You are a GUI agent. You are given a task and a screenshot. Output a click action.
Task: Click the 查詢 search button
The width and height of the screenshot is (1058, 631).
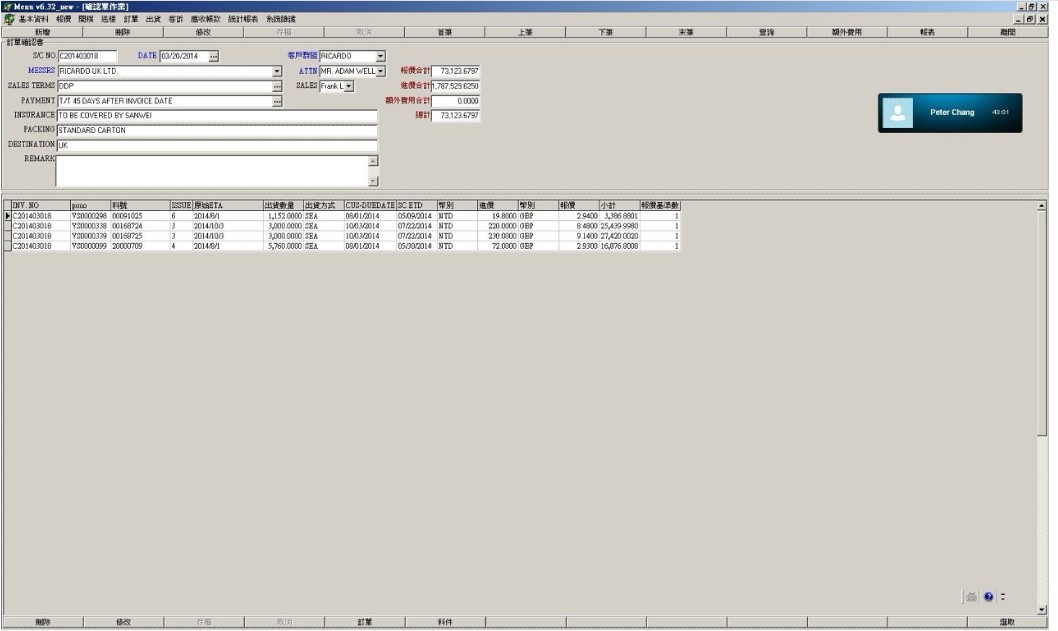(767, 32)
